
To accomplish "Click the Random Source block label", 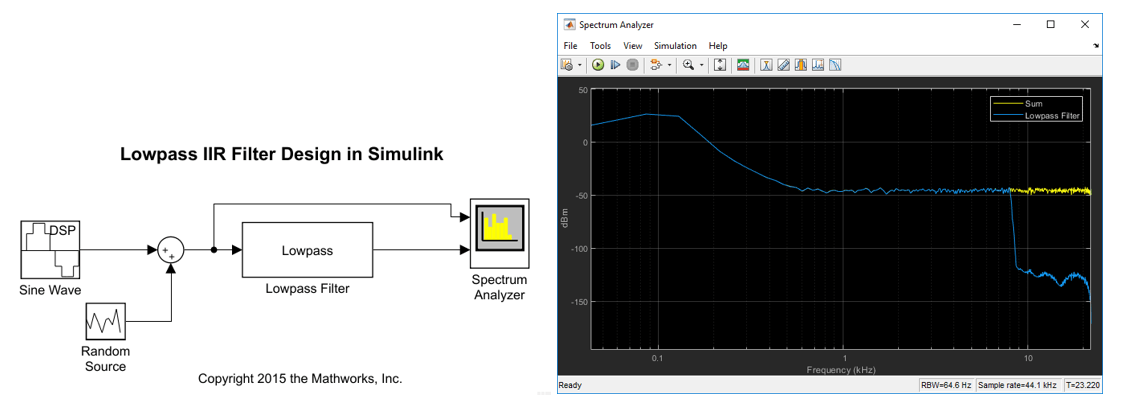I will (x=105, y=359).
